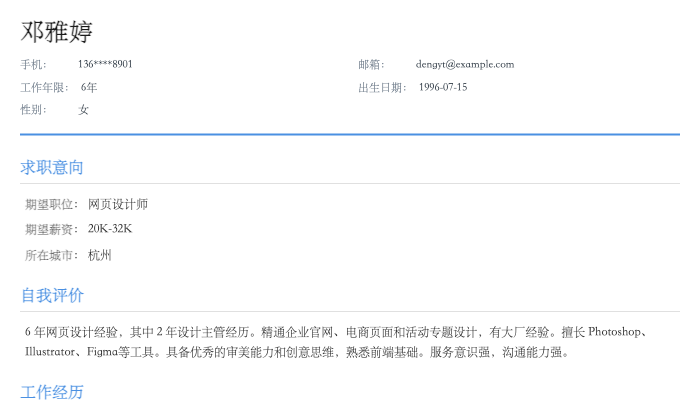
Task: Click the 手机 label
Action: point(33,65)
